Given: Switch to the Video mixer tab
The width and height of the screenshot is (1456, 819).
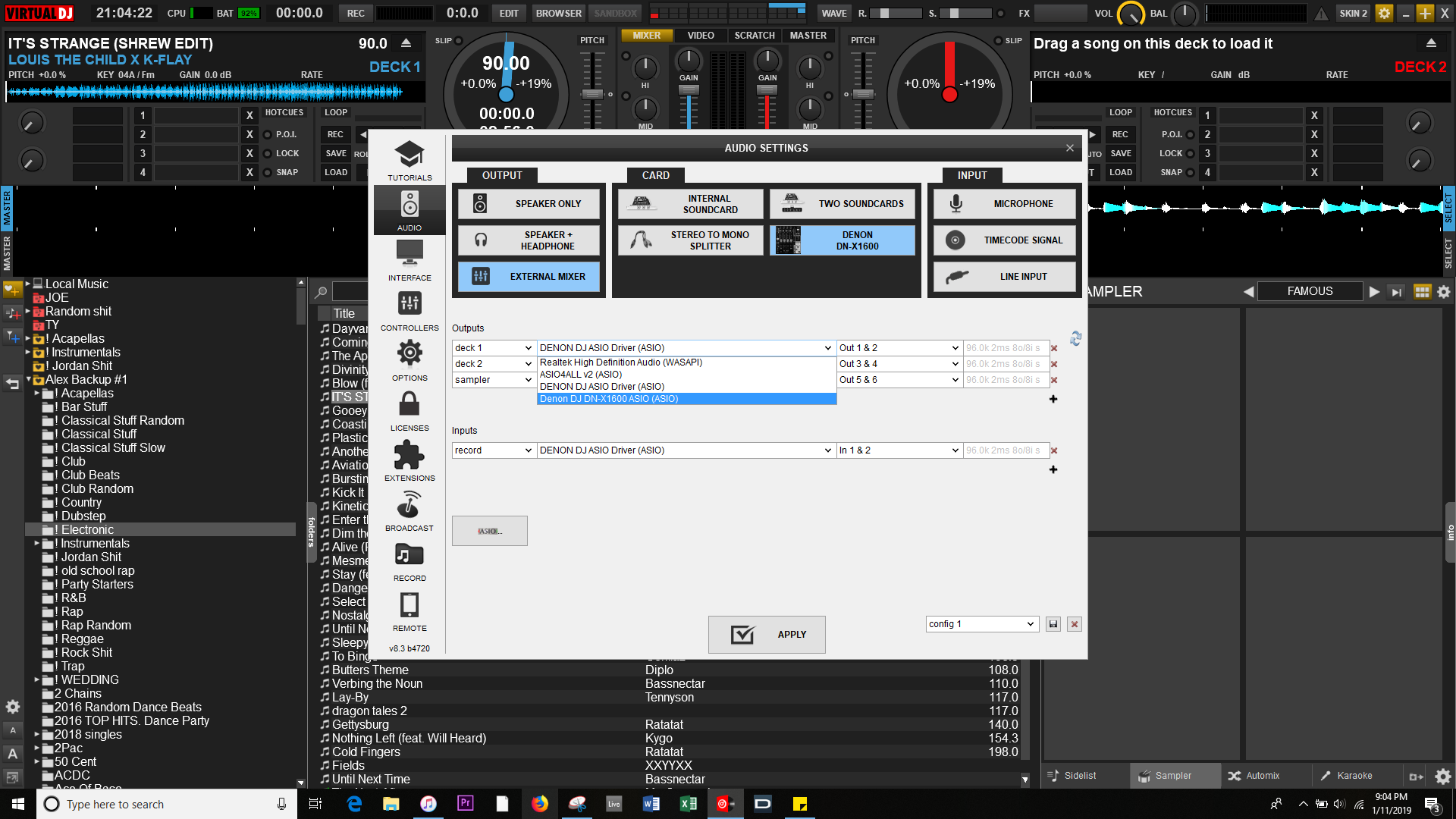Looking at the screenshot, I should (x=701, y=36).
